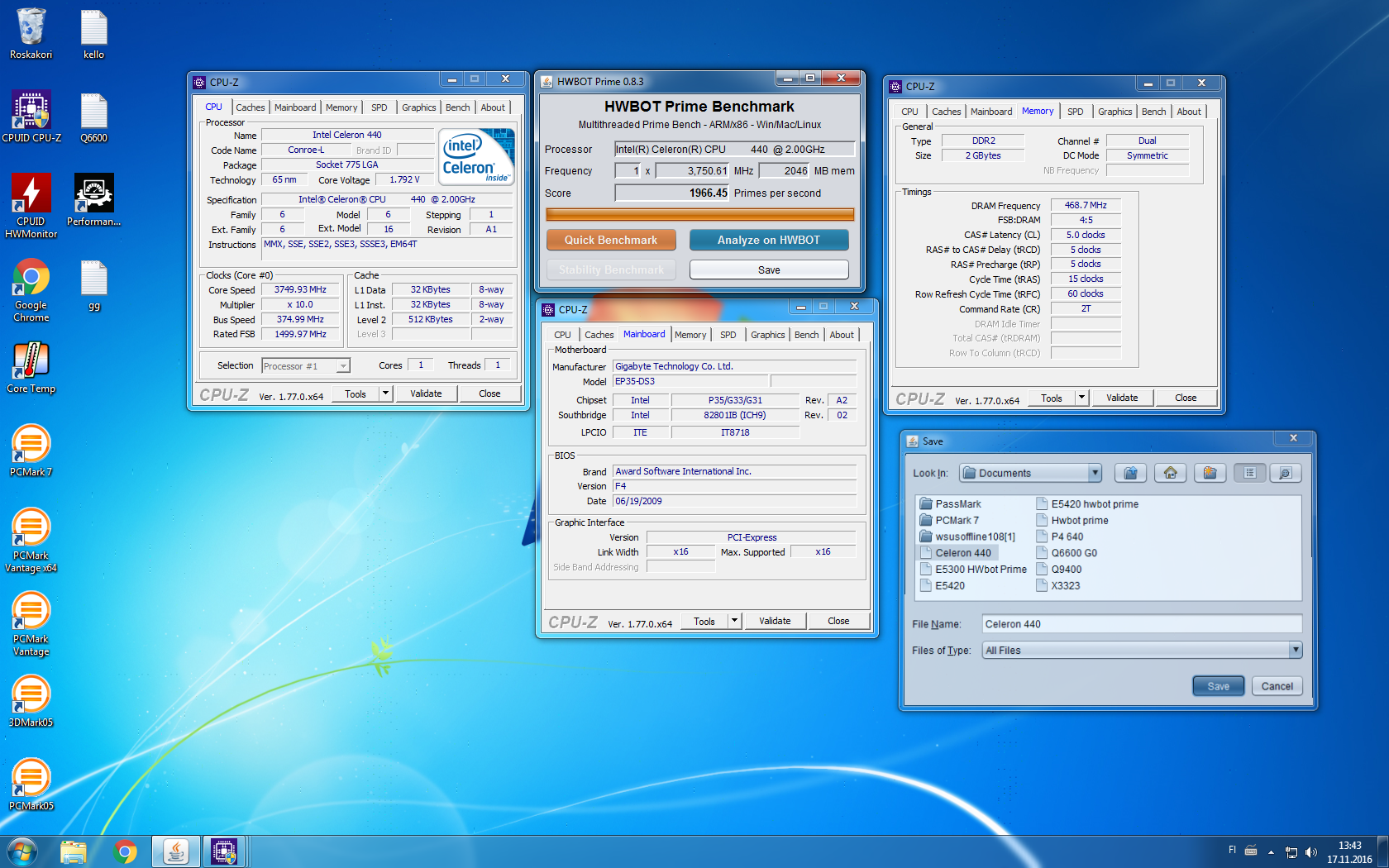Click the frequency multiplier field in HWBOT Prime
The width and height of the screenshot is (1389, 868).
coord(628,171)
